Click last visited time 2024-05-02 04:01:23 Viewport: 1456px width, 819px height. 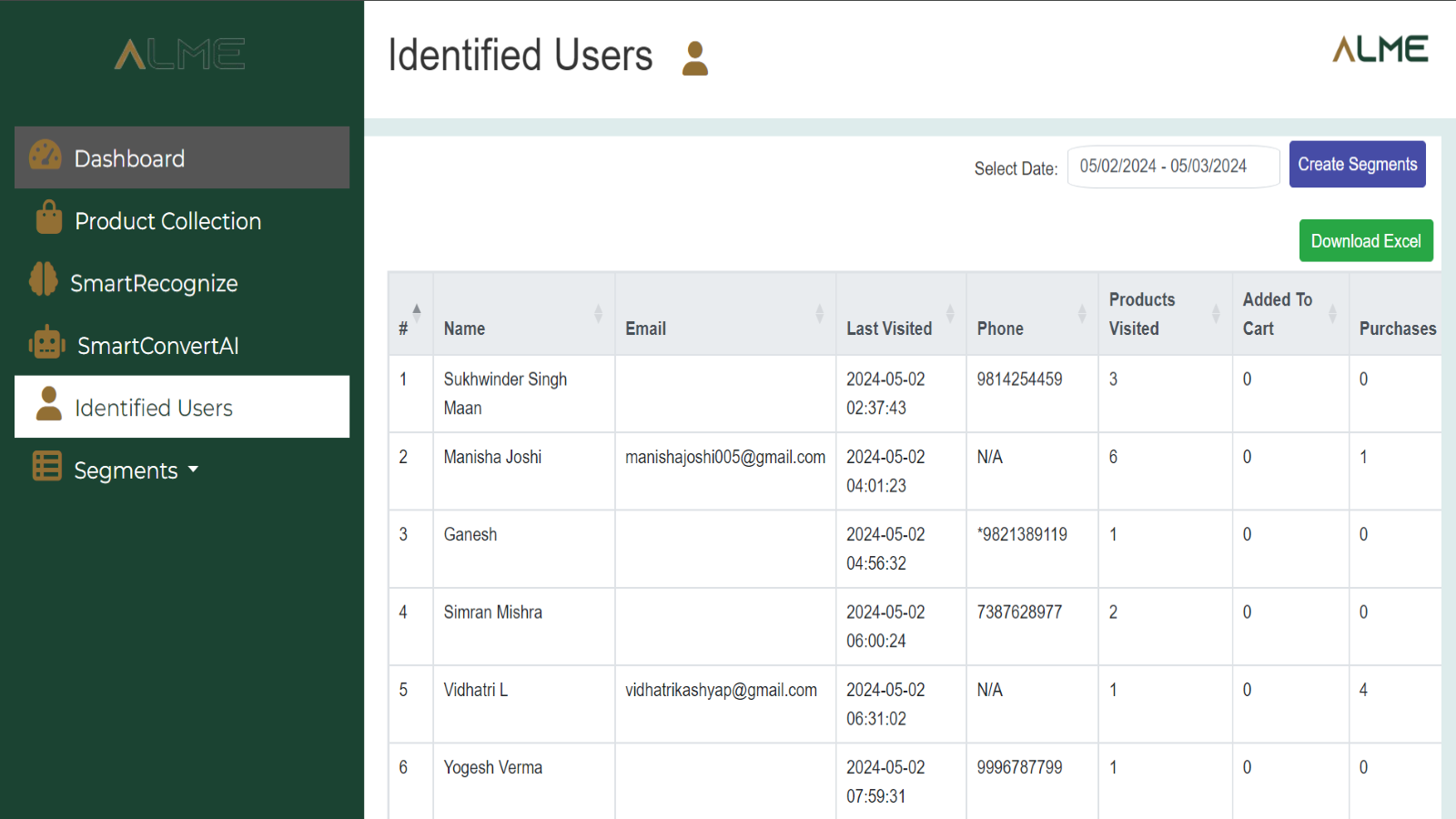pos(885,471)
